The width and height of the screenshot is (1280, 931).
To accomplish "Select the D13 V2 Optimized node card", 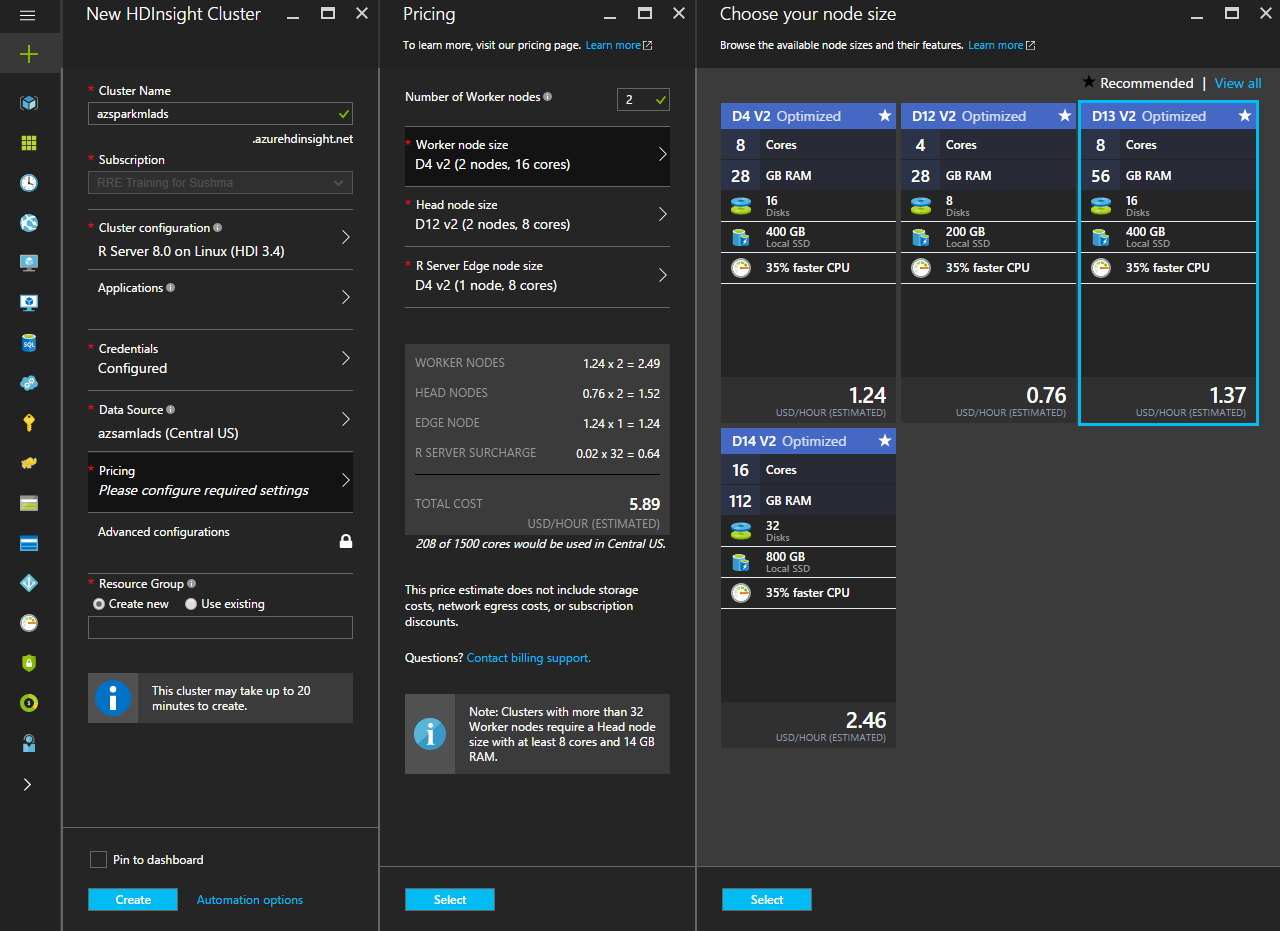I will (1168, 263).
